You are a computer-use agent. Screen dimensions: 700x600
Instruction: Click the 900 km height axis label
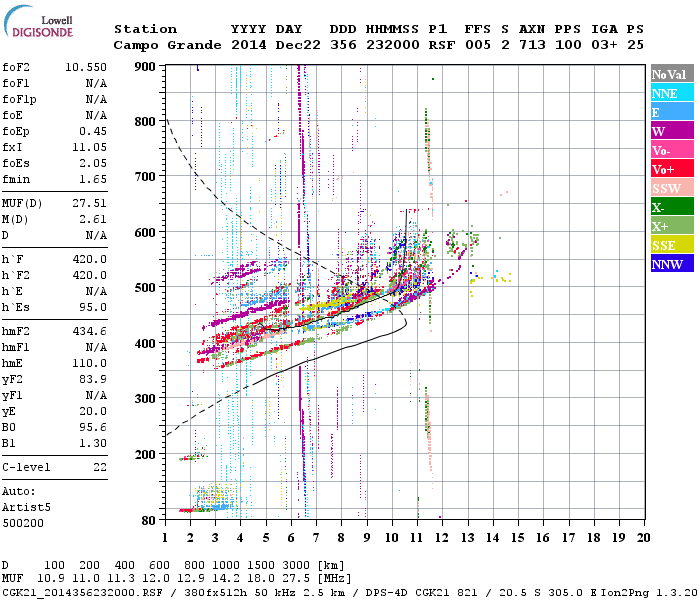click(x=145, y=67)
